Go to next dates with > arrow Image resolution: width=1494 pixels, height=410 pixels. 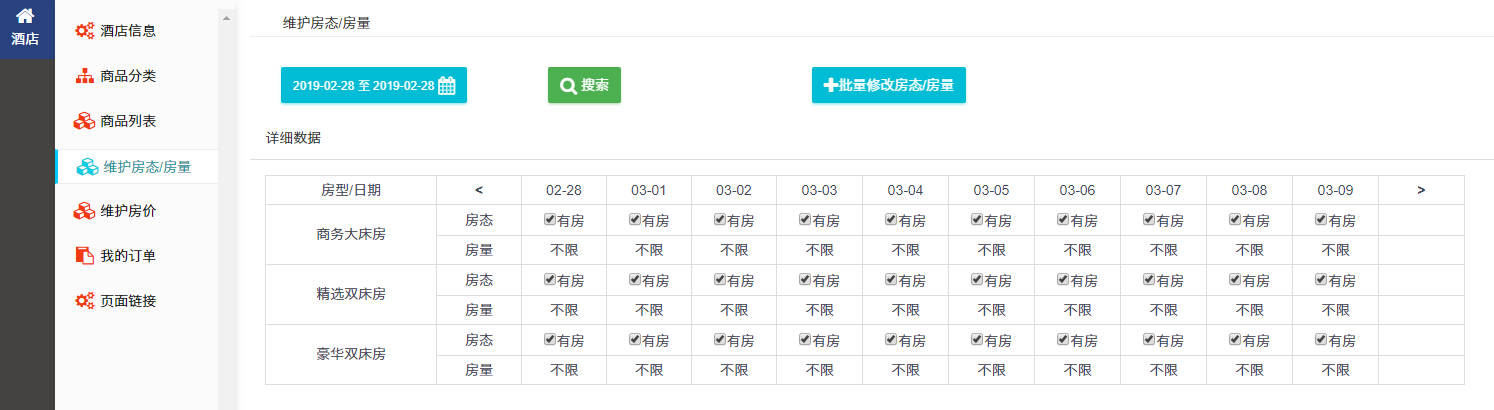pyautogui.click(x=1421, y=190)
